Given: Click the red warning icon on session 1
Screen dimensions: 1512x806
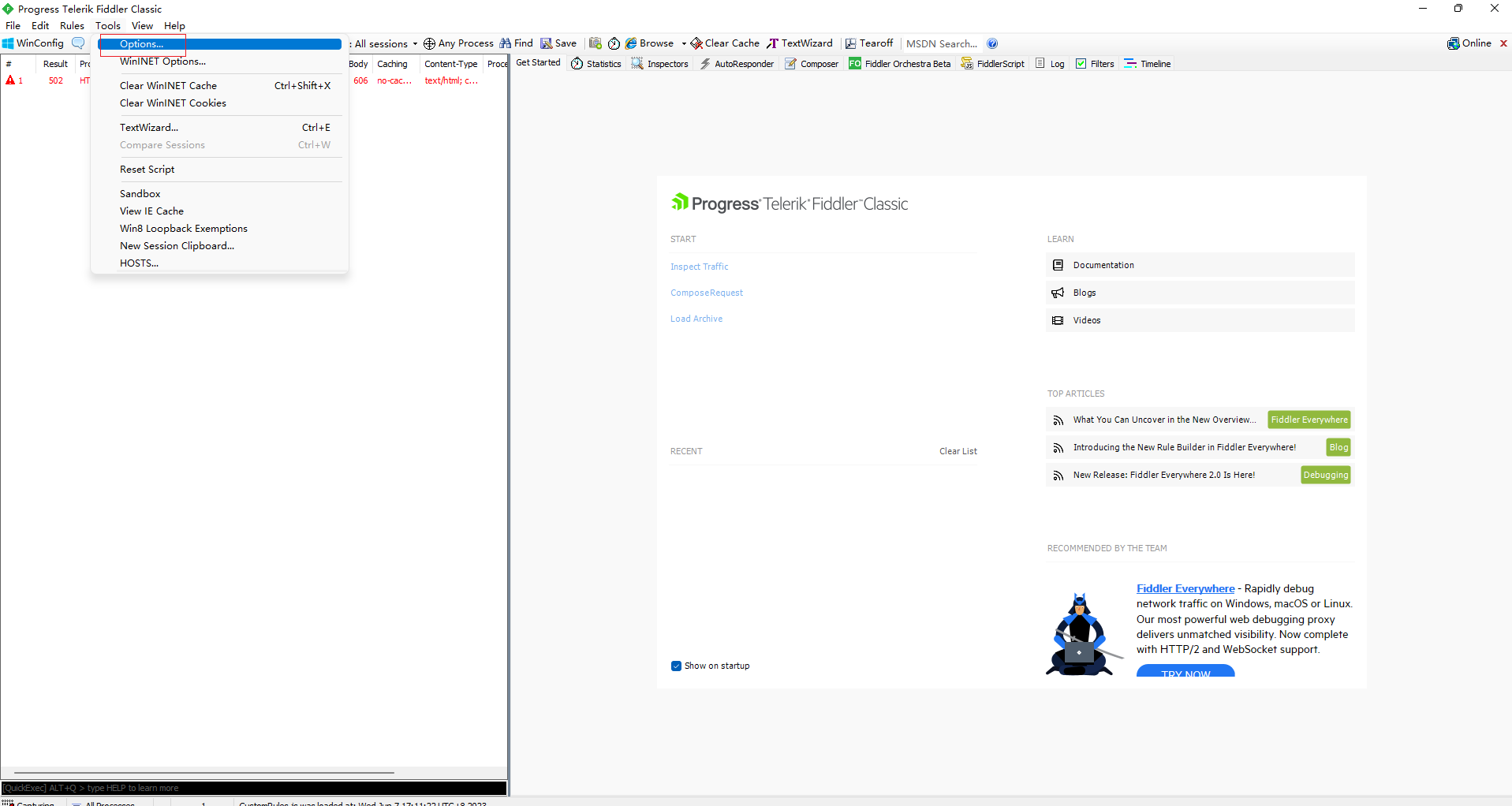Looking at the screenshot, I should [x=10, y=80].
